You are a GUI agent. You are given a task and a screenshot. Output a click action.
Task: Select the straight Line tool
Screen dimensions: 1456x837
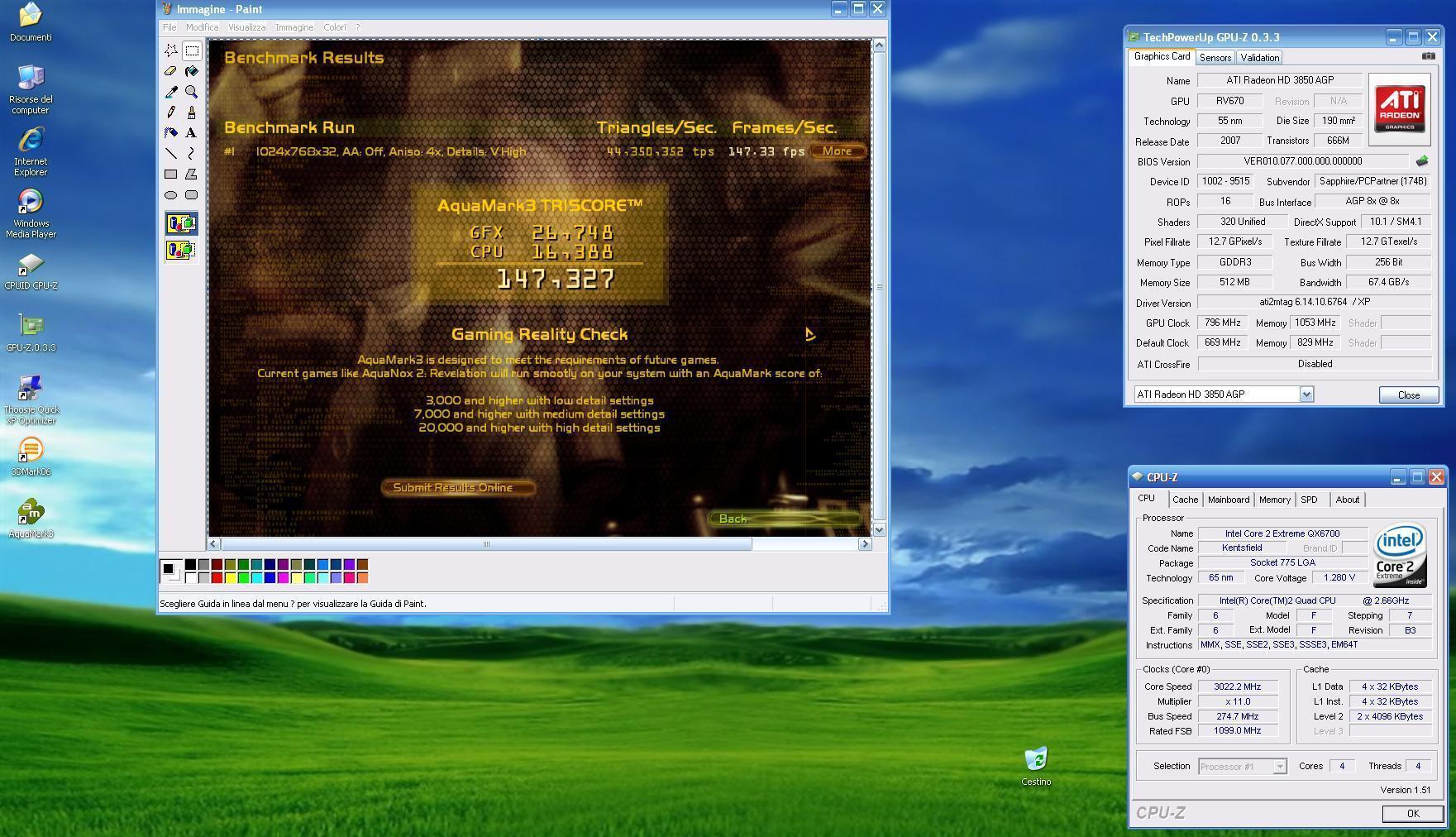point(171,153)
